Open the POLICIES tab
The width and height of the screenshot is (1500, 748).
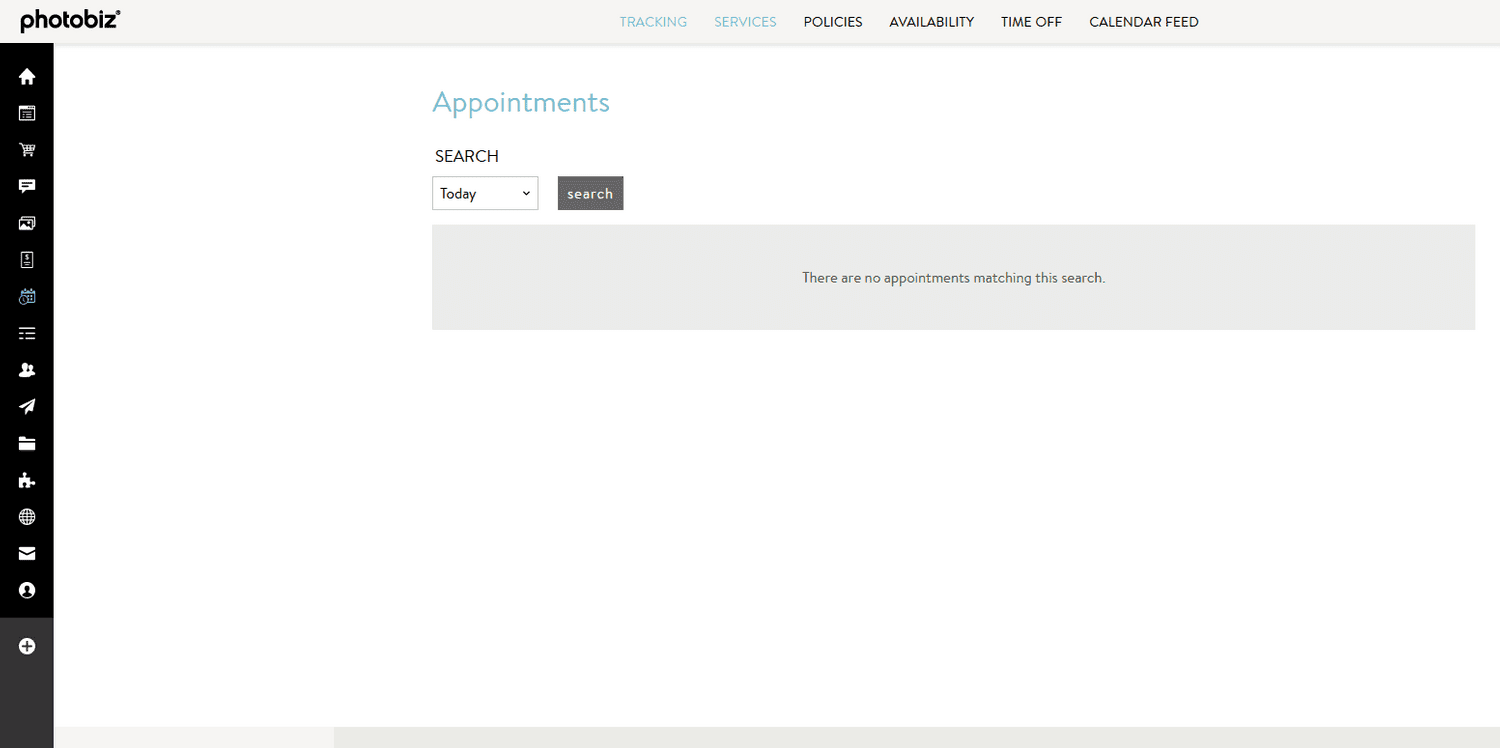click(832, 21)
